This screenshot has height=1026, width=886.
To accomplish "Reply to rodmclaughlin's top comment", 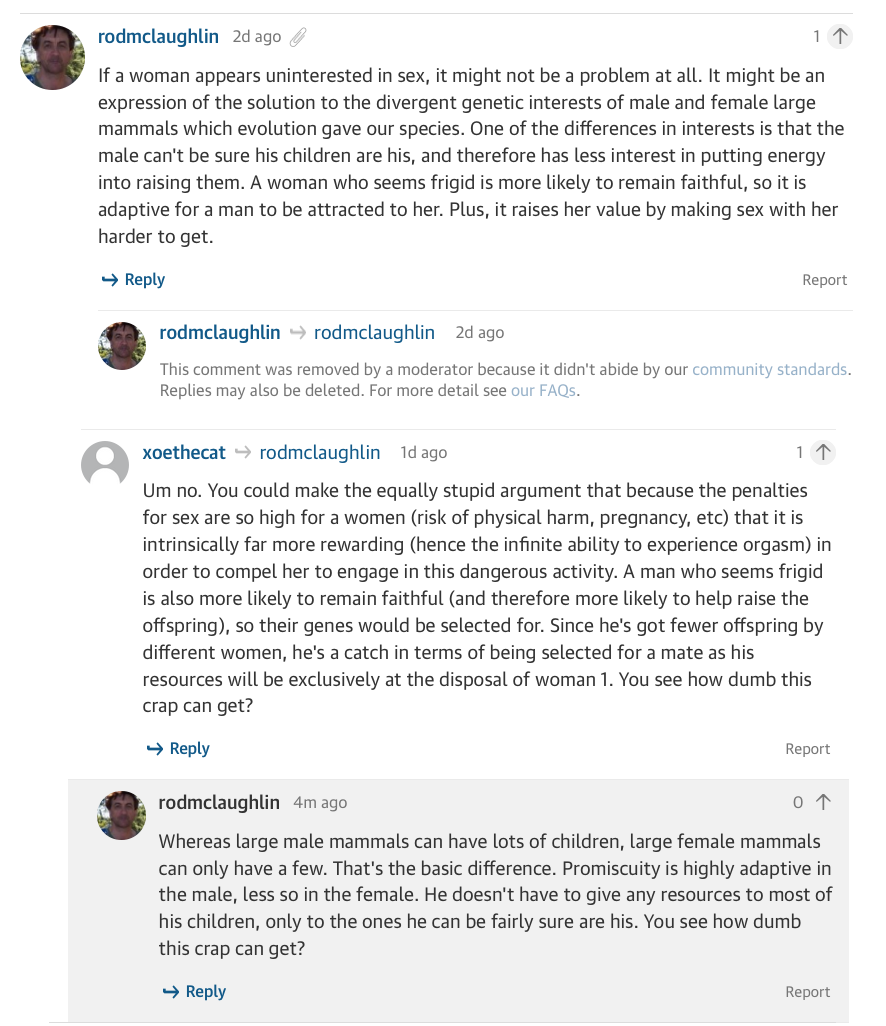I will tap(133, 279).
